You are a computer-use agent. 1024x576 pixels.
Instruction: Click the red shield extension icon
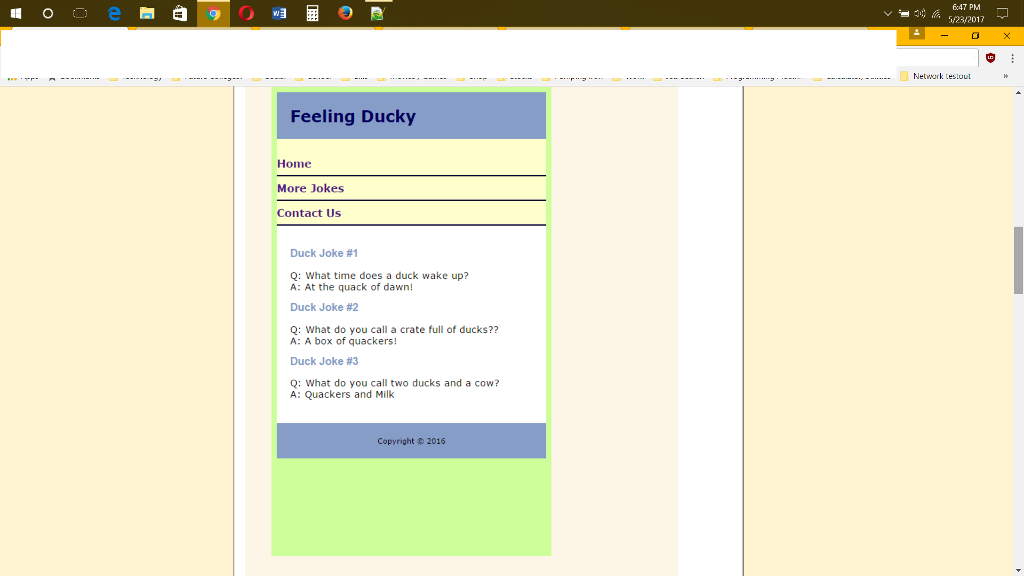[990, 58]
